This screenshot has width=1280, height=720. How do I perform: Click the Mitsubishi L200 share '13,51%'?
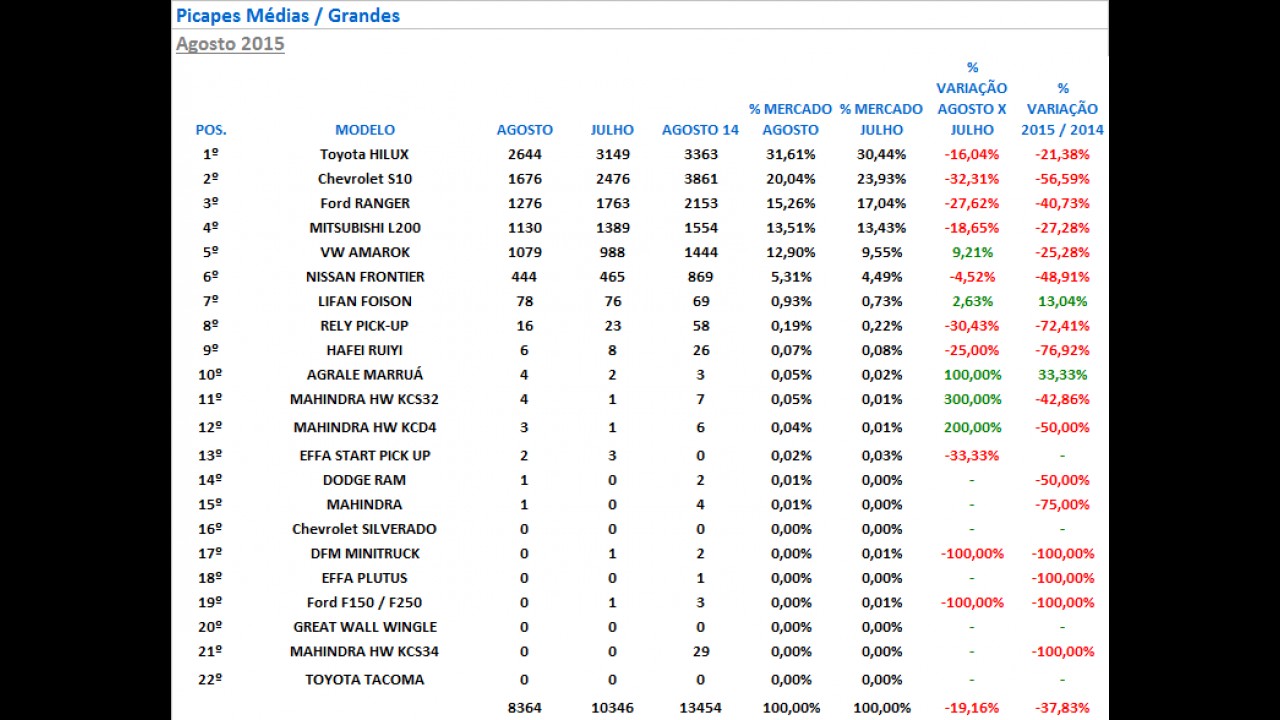790,228
